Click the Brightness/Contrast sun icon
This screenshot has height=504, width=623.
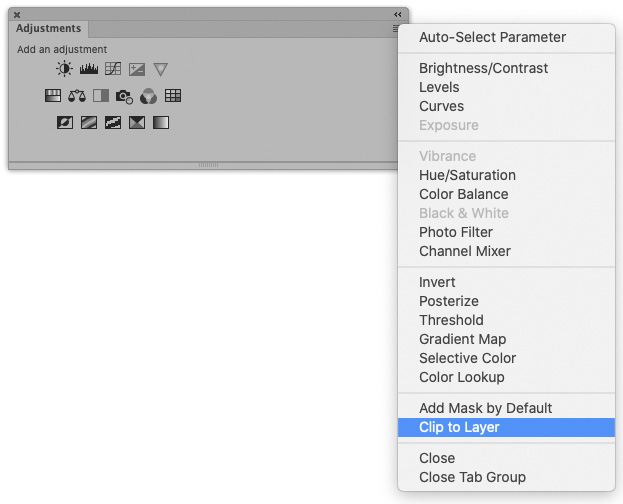click(x=65, y=69)
